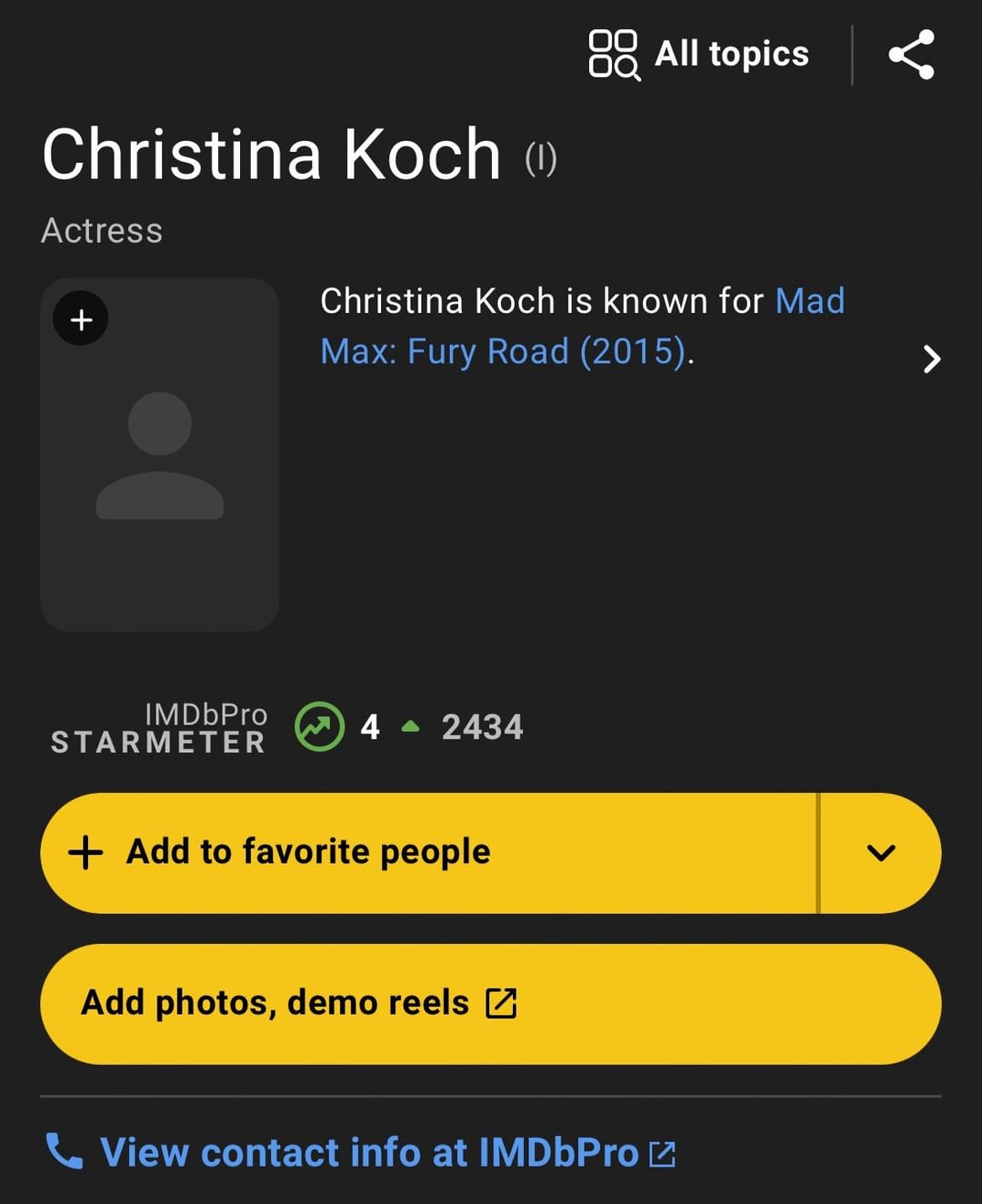The width and height of the screenshot is (982, 1204).
Task: Expand the bio with the right chevron
Action: click(931, 359)
